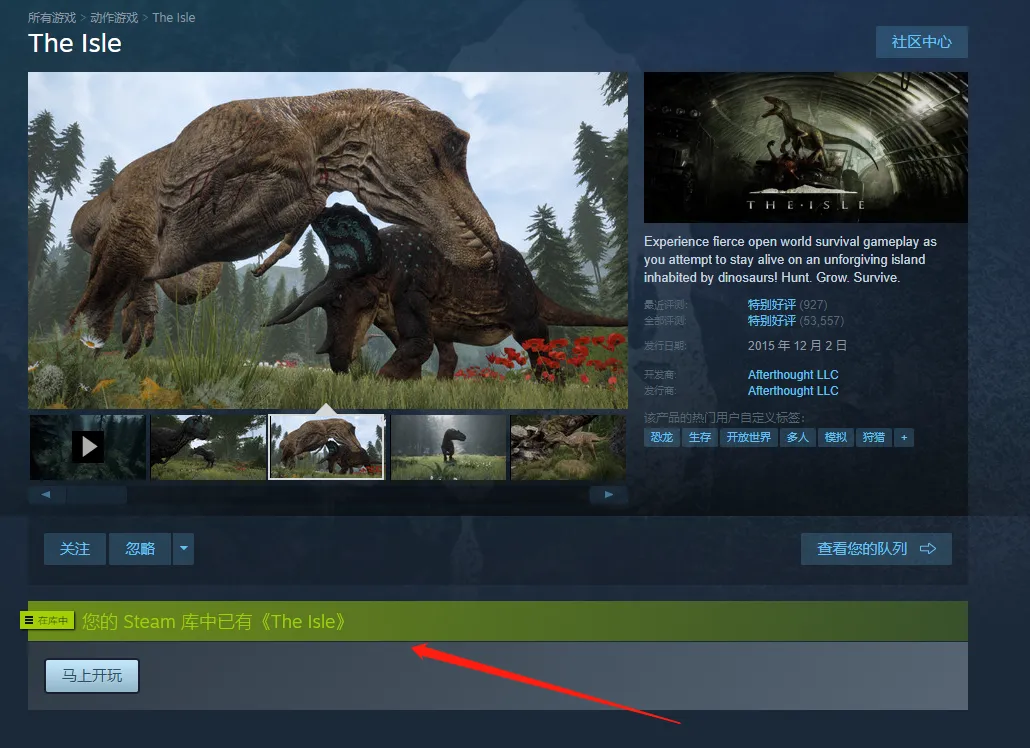Click the plus icon to add tags
The image size is (1030, 748).
pyautogui.click(x=903, y=437)
